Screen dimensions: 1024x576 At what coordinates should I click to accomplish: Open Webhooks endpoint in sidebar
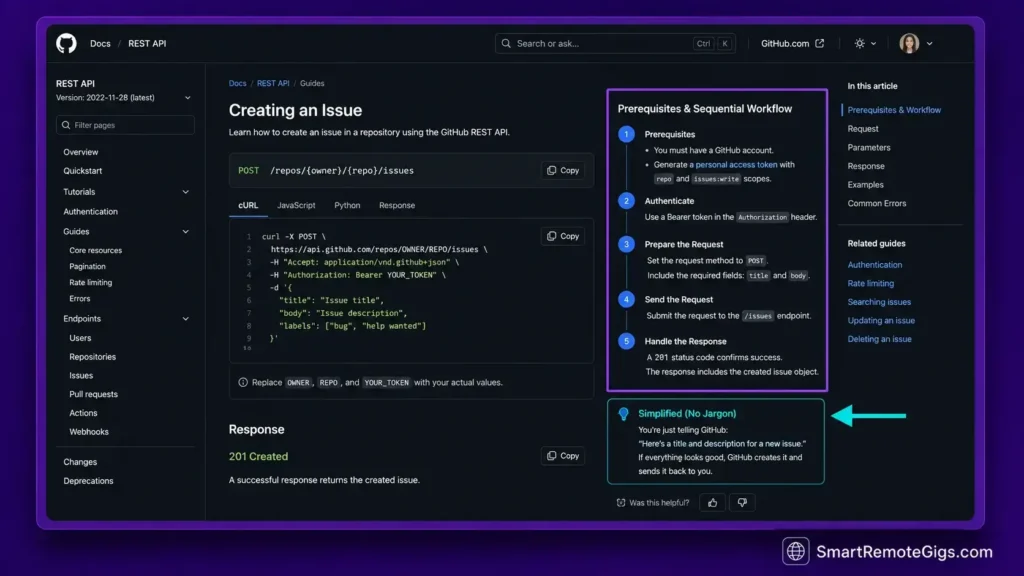pos(89,432)
